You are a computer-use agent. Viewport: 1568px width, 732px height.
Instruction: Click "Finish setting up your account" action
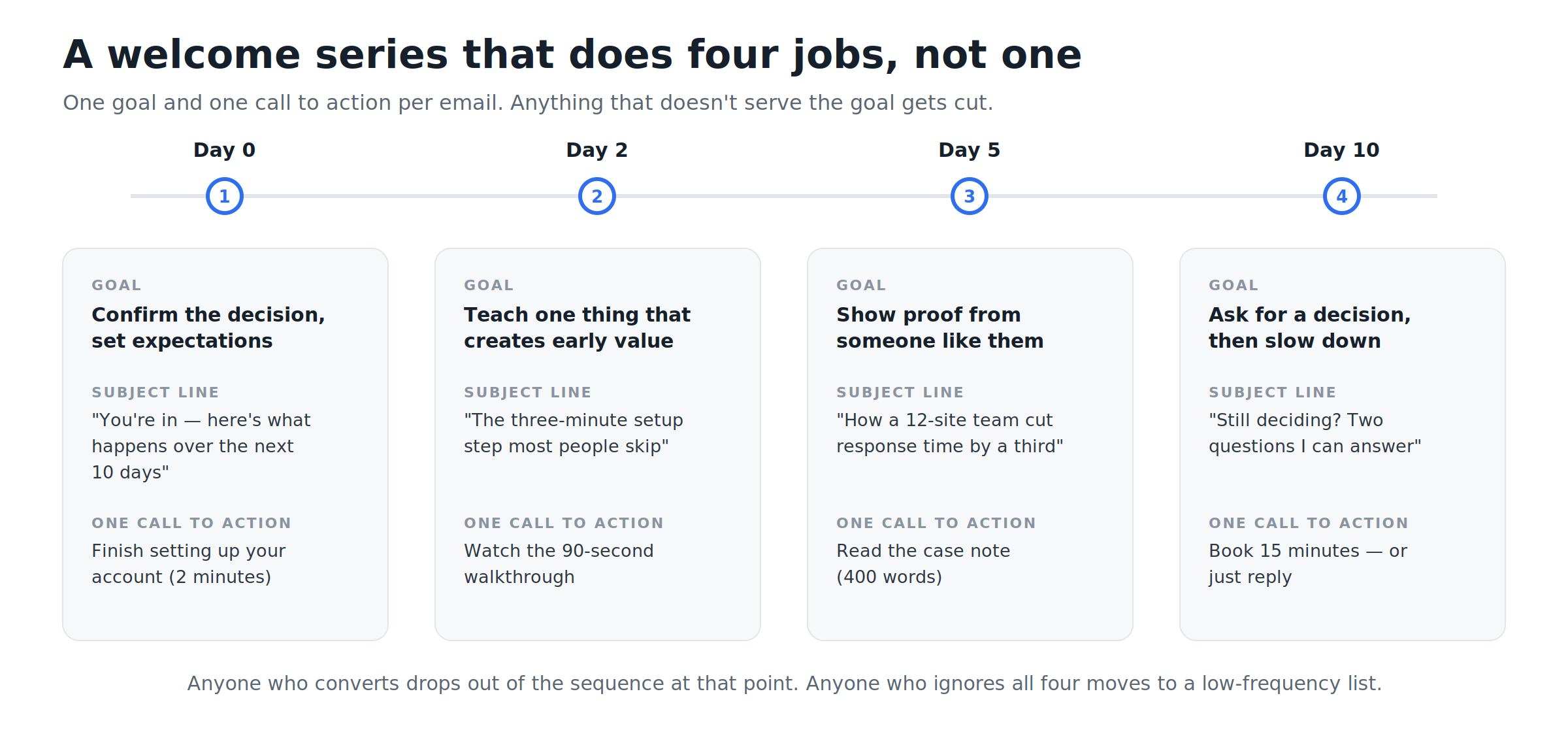189,563
